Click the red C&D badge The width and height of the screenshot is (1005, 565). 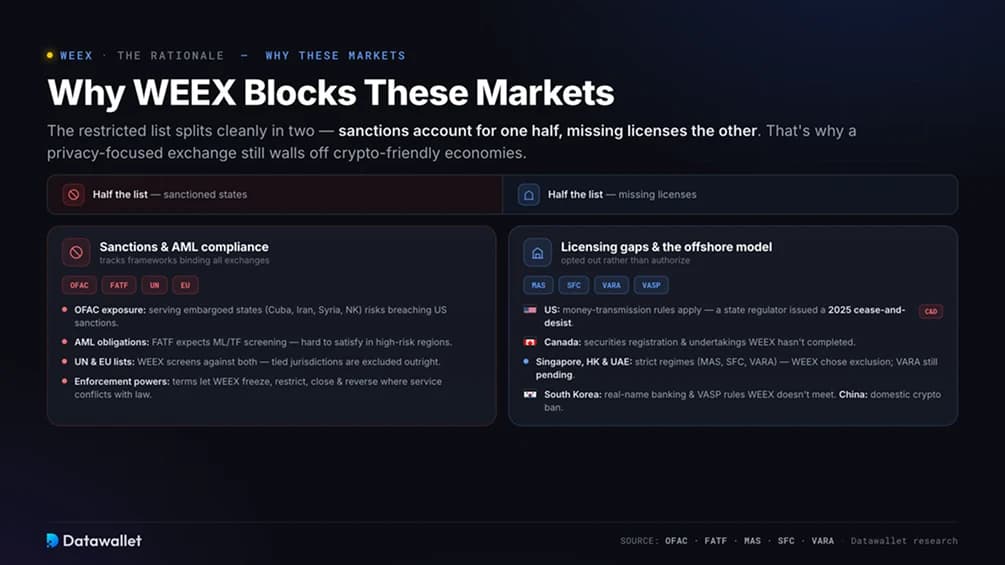point(931,311)
